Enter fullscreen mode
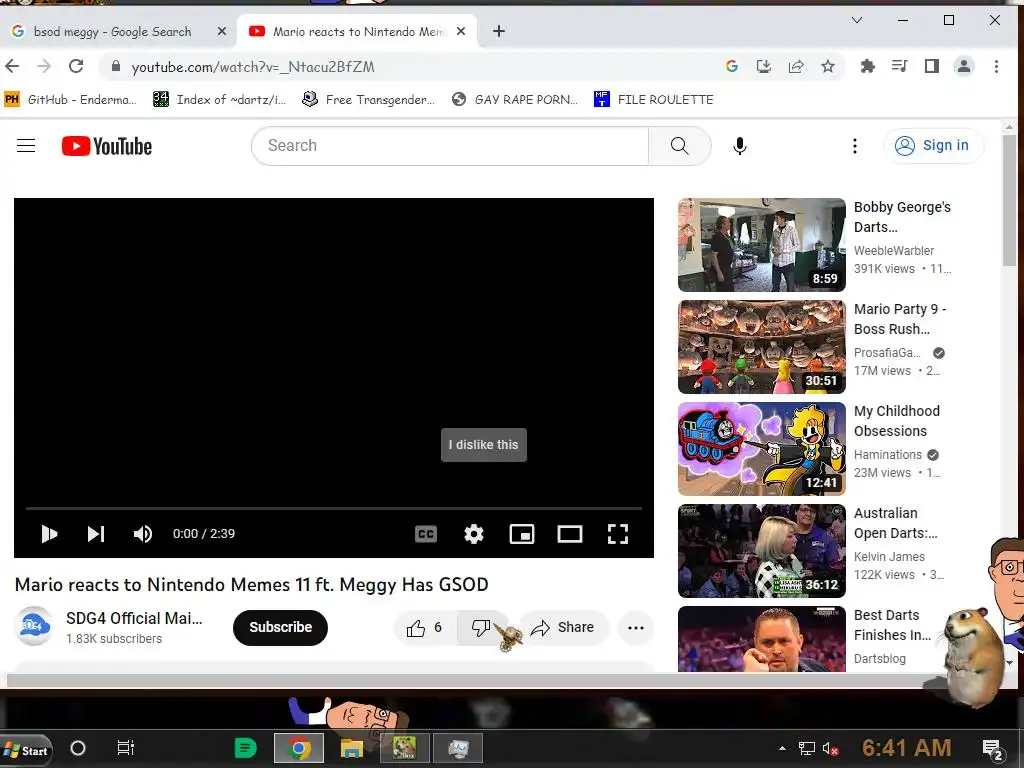This screenshot has width=1024, height=768. 618,534
